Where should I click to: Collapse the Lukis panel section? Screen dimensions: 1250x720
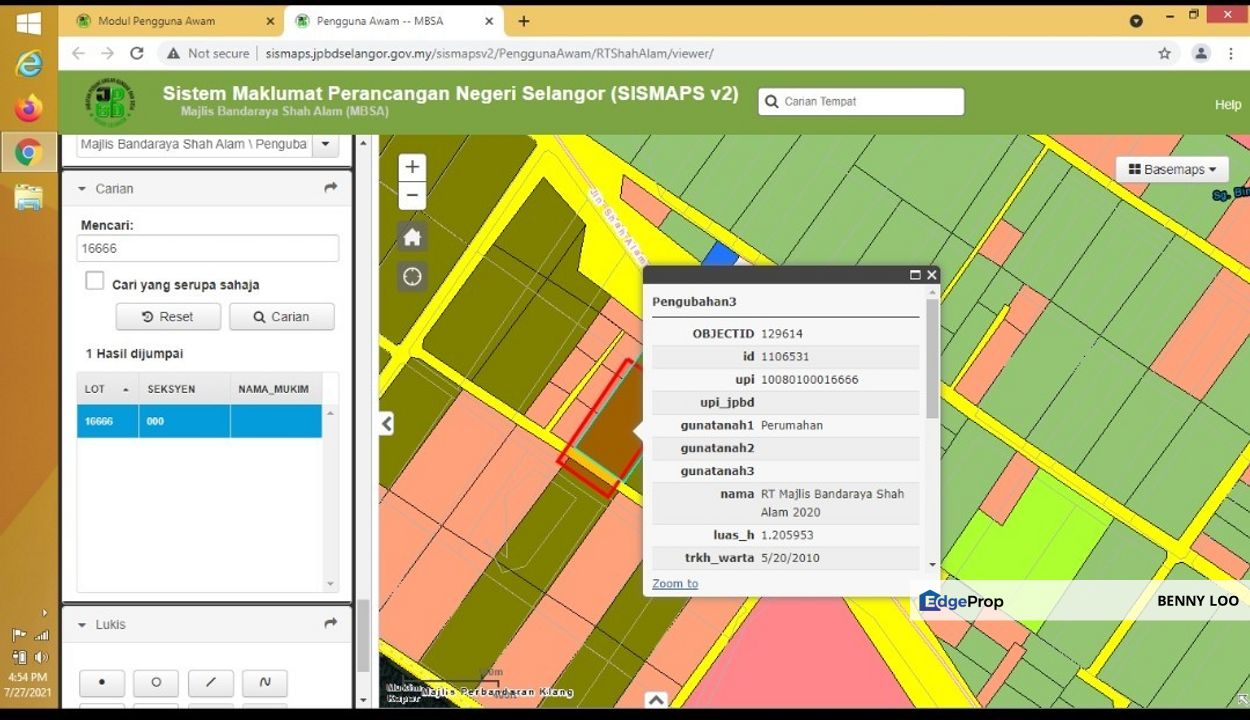(82, 625)
